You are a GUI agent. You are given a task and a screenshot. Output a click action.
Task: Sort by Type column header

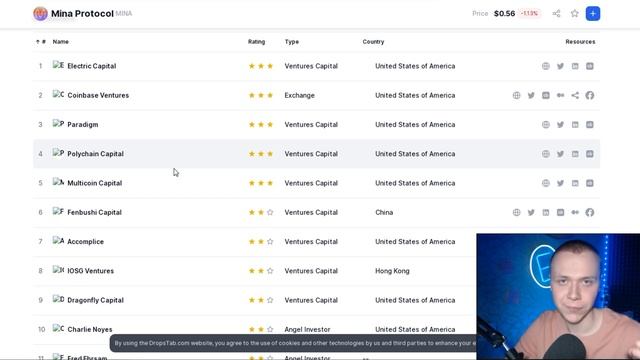[x=292, y=42]
